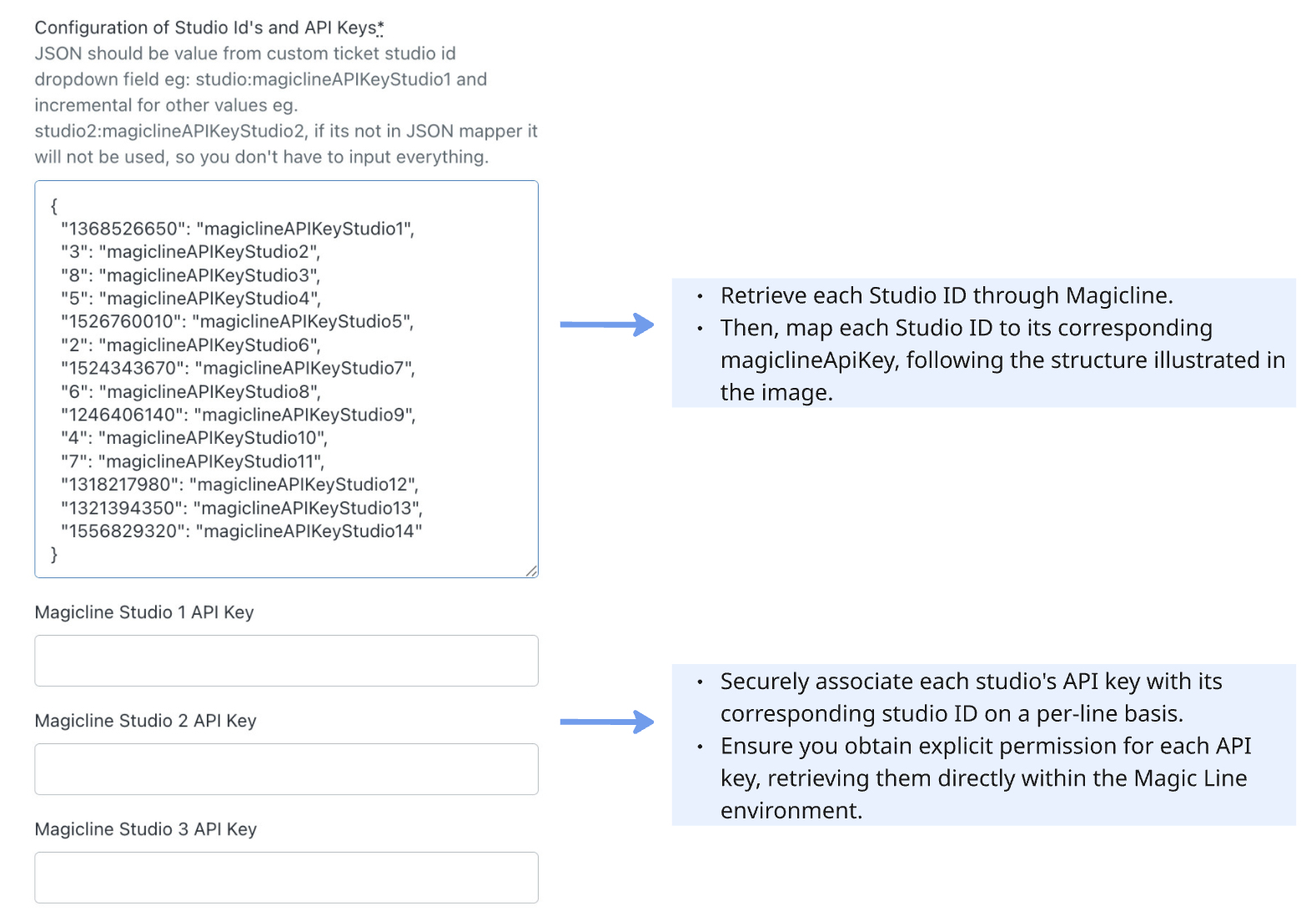This screenshot has width=1316, height=921.
Task: Click the JSON line "1318217980": "magiclineAPIKeyStudio12"
Action: point(239,485)
